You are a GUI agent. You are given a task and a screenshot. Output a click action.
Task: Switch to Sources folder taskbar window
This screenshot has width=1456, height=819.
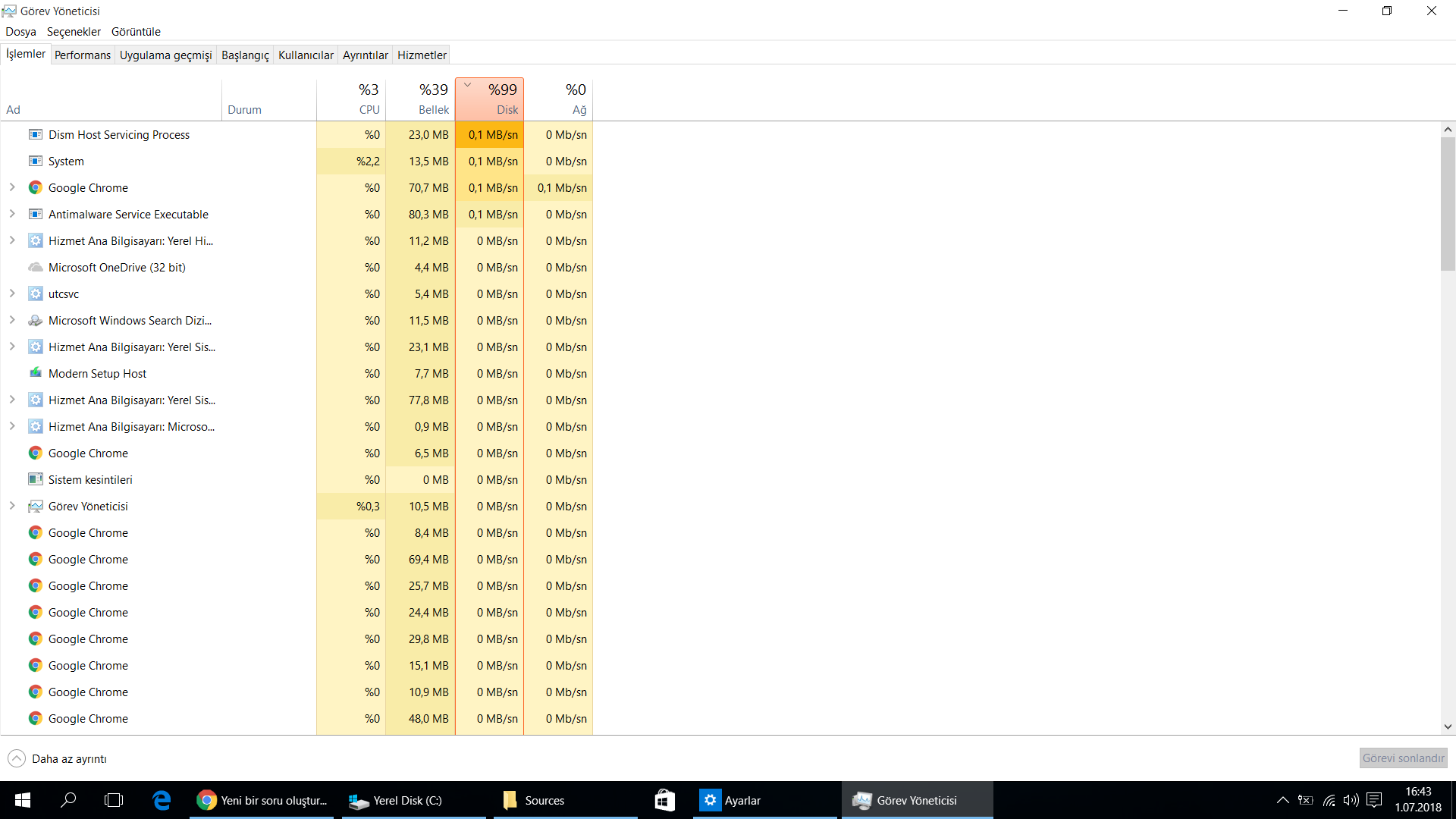coord(565,800)
